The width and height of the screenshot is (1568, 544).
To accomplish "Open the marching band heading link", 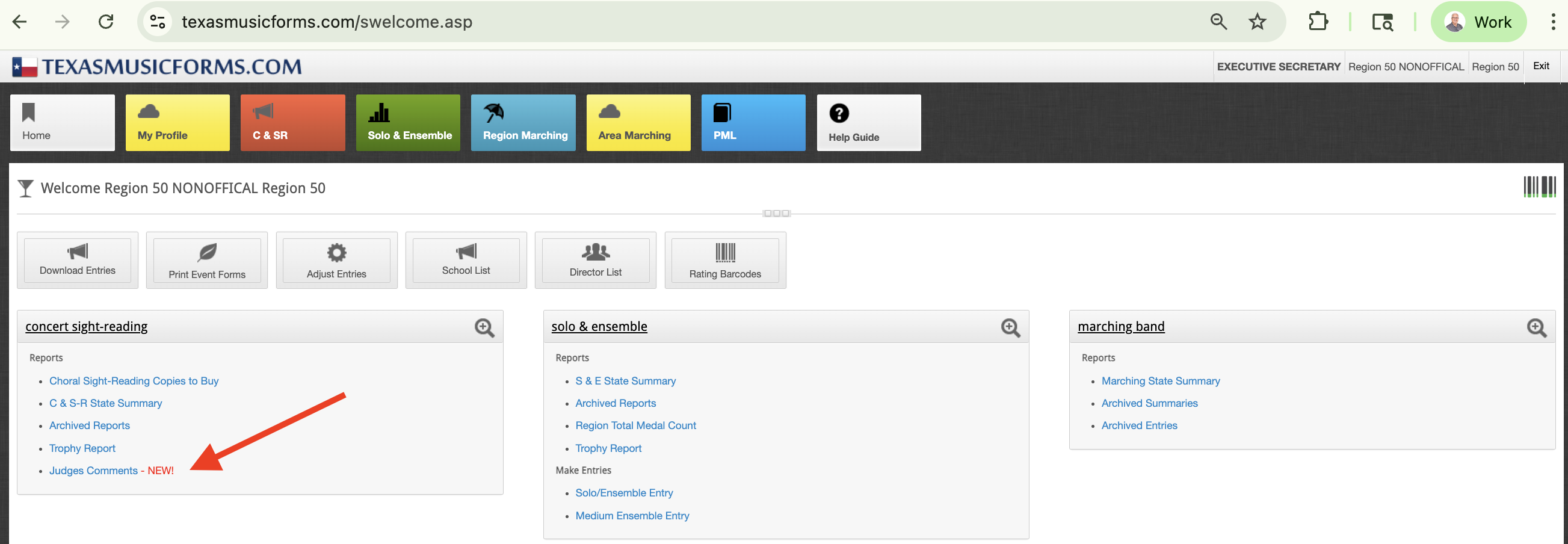I will [1121, 327].
